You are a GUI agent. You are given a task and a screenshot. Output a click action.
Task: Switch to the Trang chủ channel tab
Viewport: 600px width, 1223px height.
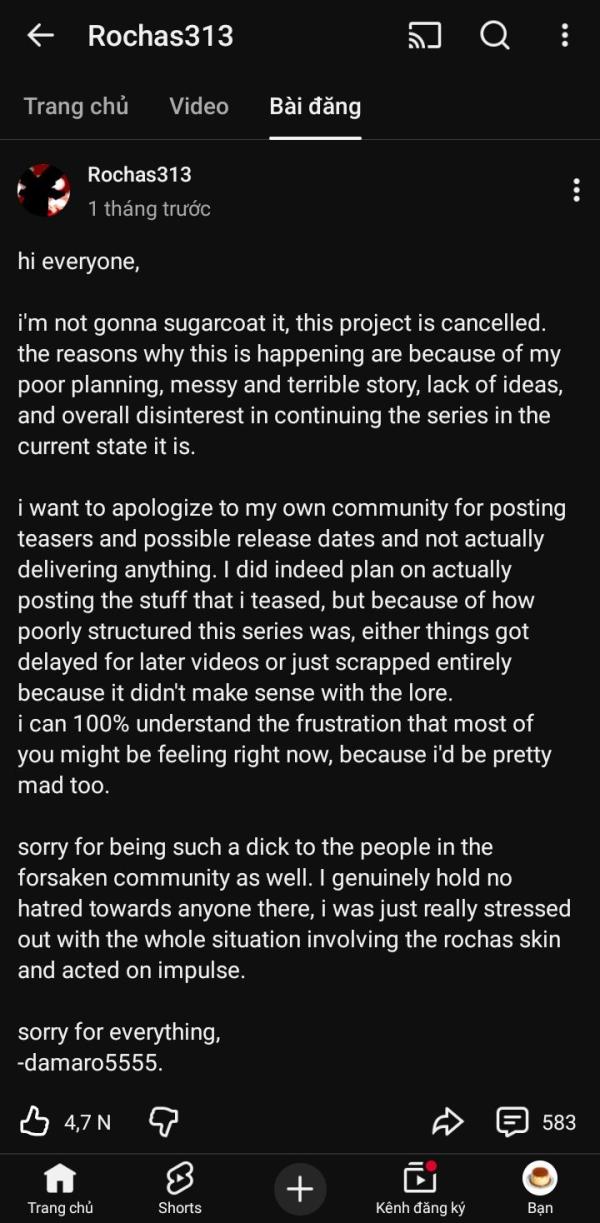pyautogui.click(x=76, y=106)
